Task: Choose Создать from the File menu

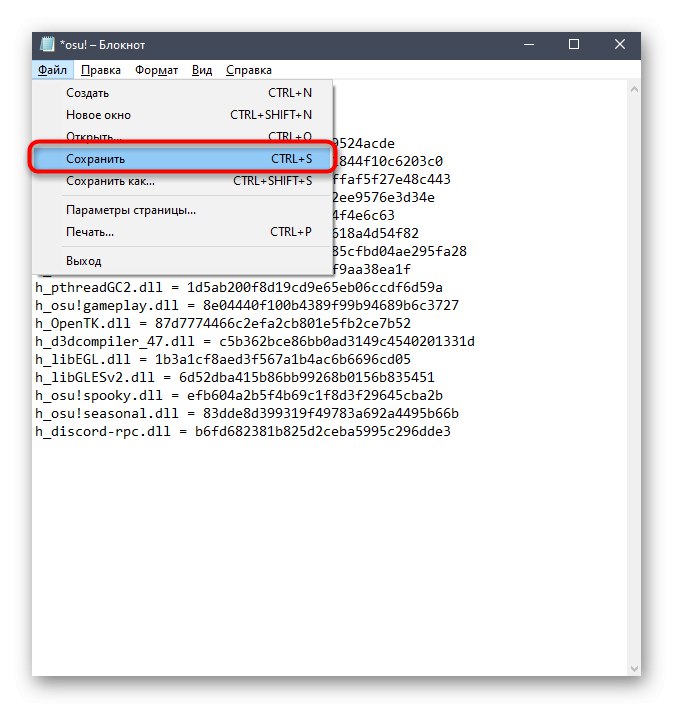Action: (182, 93)
